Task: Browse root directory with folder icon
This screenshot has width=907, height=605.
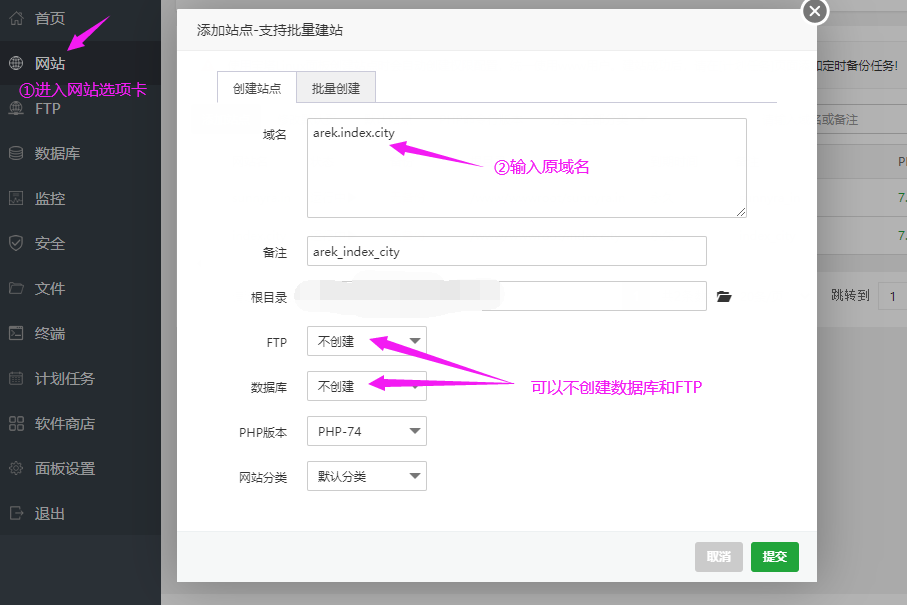Action: (724, 297)
